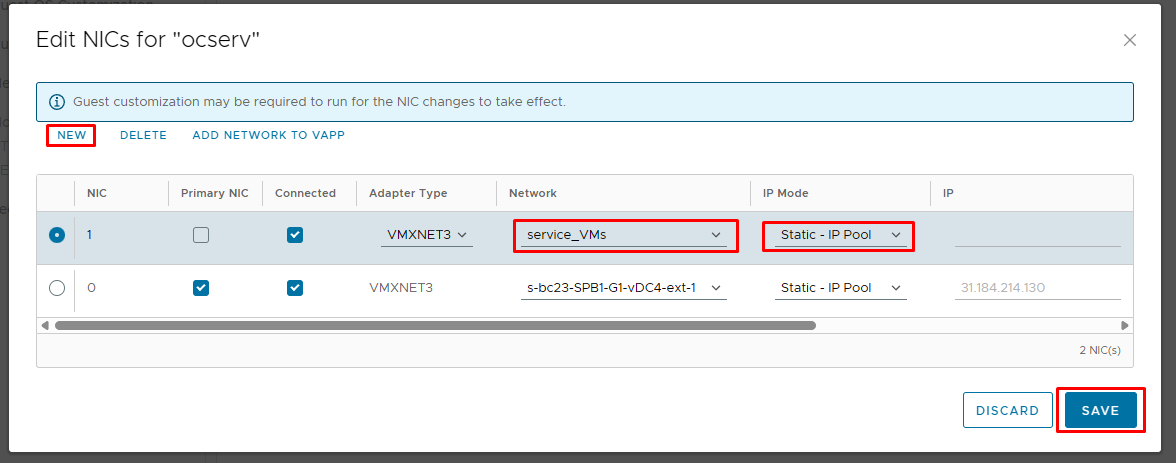Click NEW to add a NIC

tap(72, 135)
